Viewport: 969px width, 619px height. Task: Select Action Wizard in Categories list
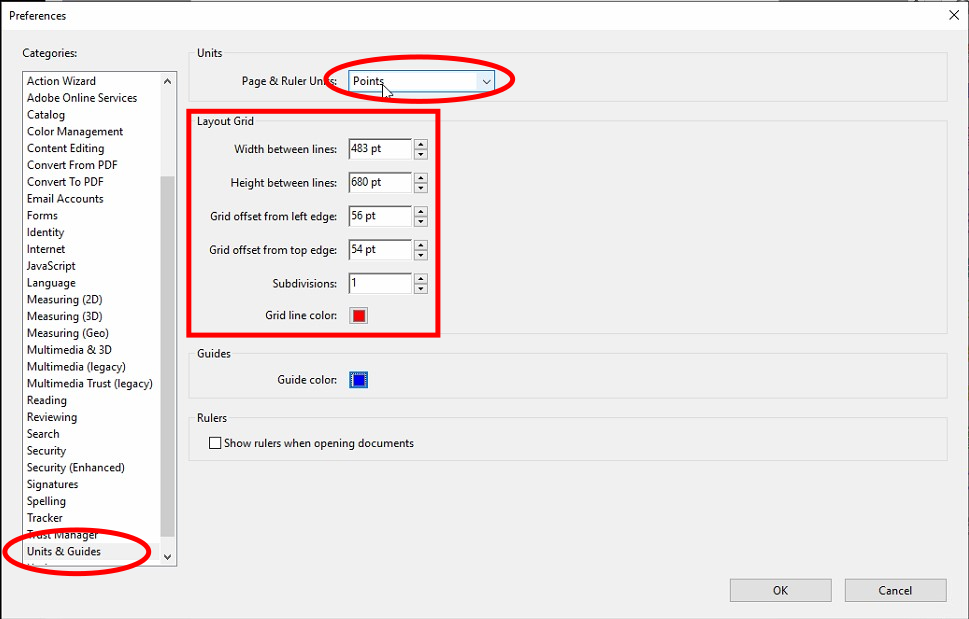click(61, 81)
